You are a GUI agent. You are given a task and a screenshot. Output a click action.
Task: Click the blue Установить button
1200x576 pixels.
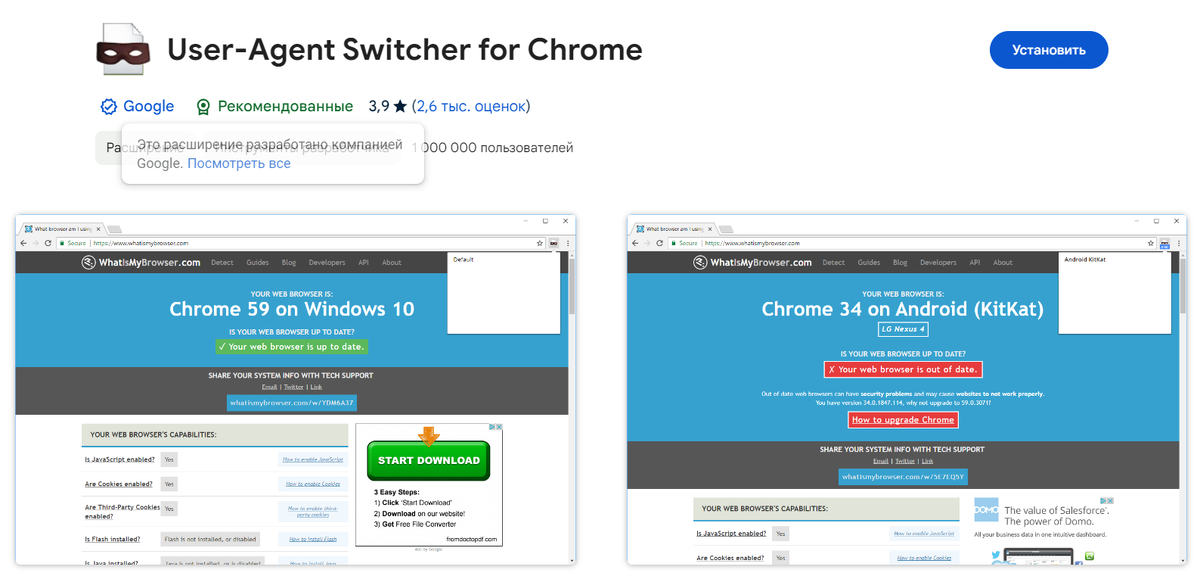click(x=1049, y=50)
